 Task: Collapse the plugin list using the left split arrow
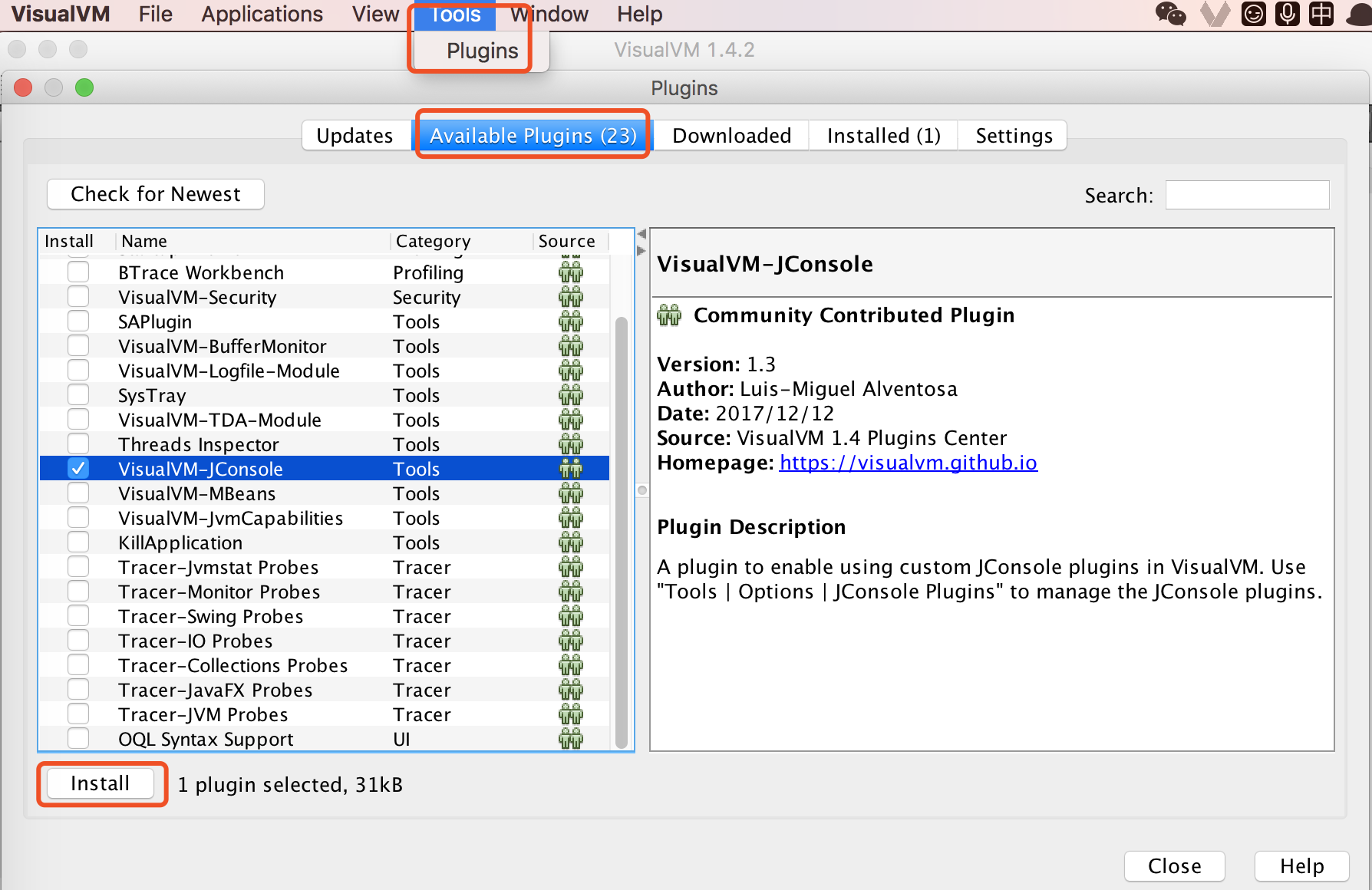point(642,234)
